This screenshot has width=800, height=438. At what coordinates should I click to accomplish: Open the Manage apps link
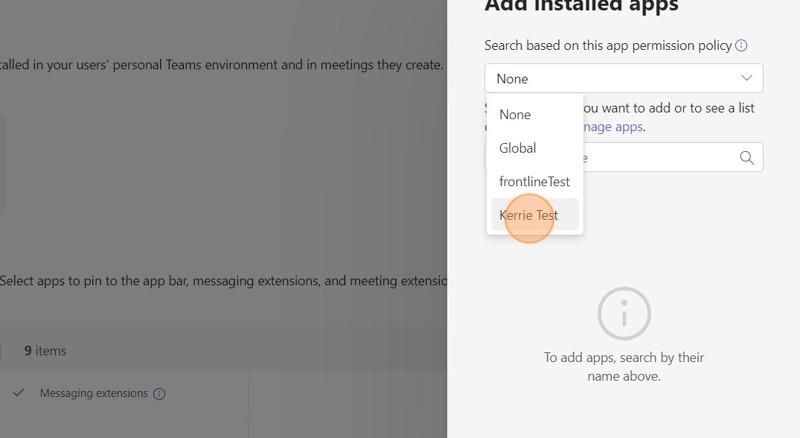[614, 127]
